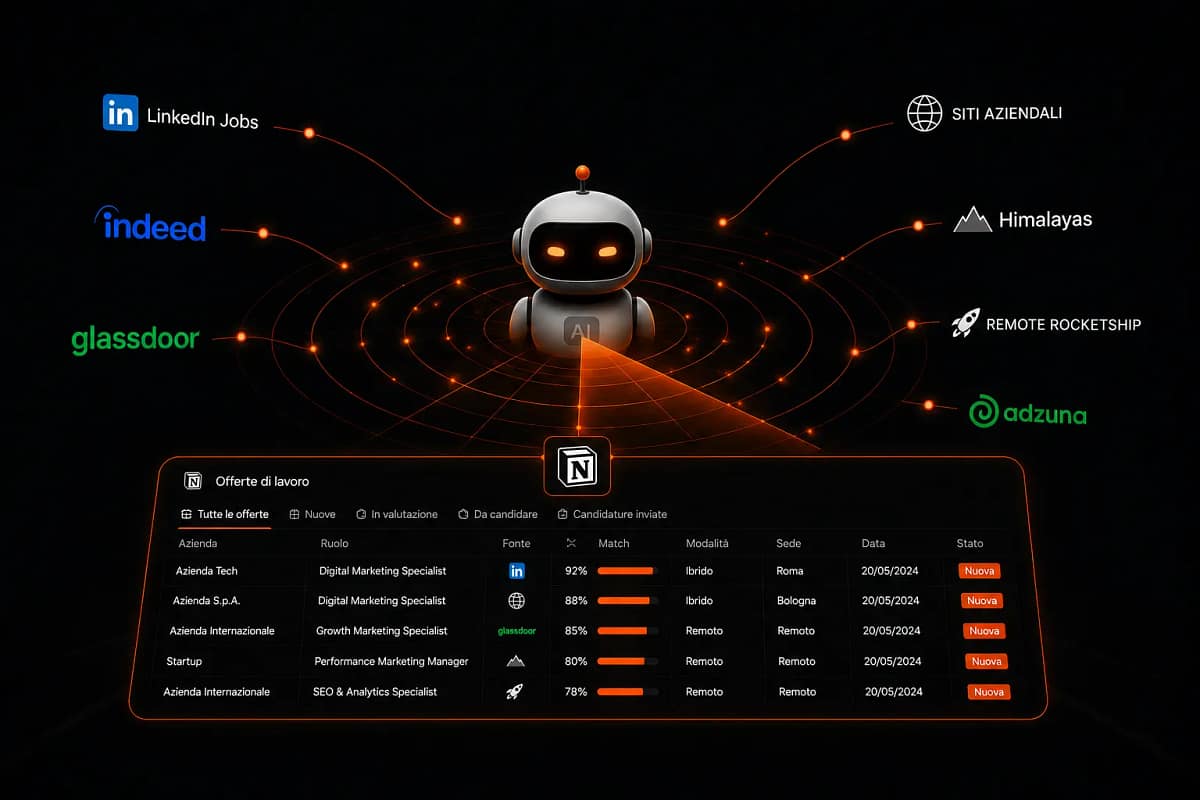The width and height of the screenshot is (1200, 800).
Task: Click the Sede column header
Action: pyautogui.click(x=788, y=543)
